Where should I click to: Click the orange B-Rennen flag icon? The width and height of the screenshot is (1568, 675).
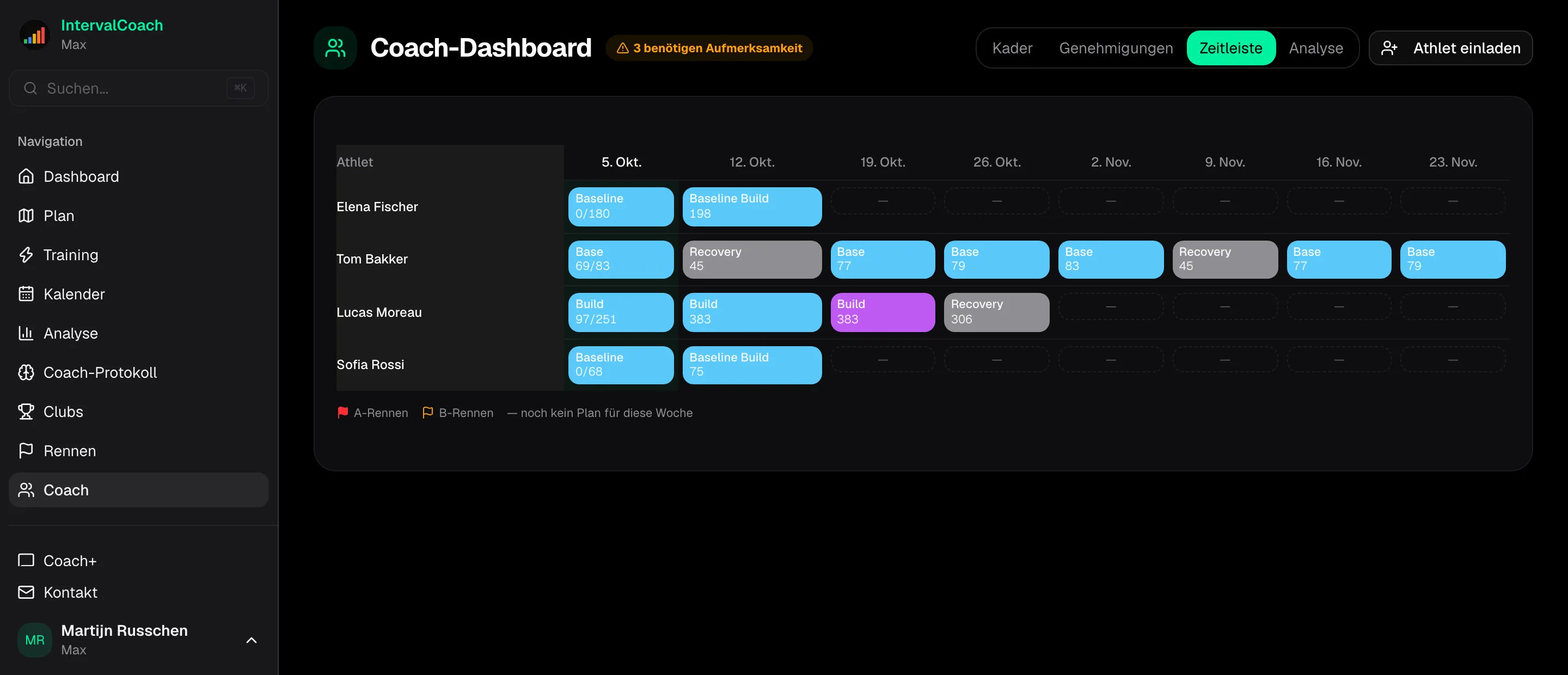point(428,413)
